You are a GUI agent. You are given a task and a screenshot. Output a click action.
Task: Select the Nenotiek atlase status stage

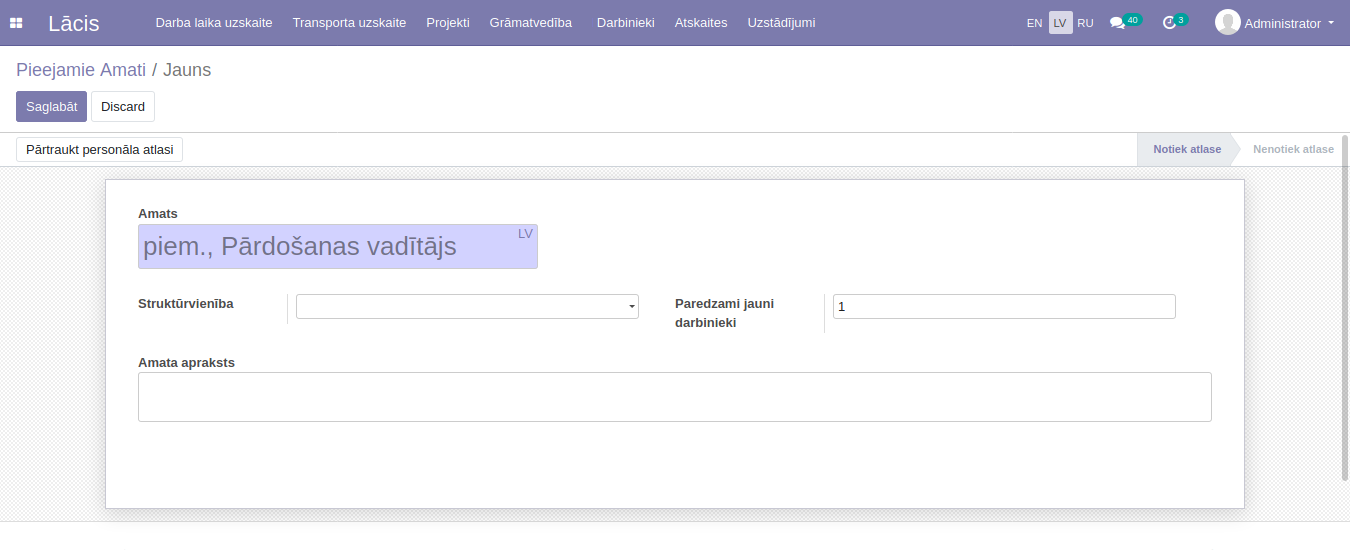pos(1293,149)
